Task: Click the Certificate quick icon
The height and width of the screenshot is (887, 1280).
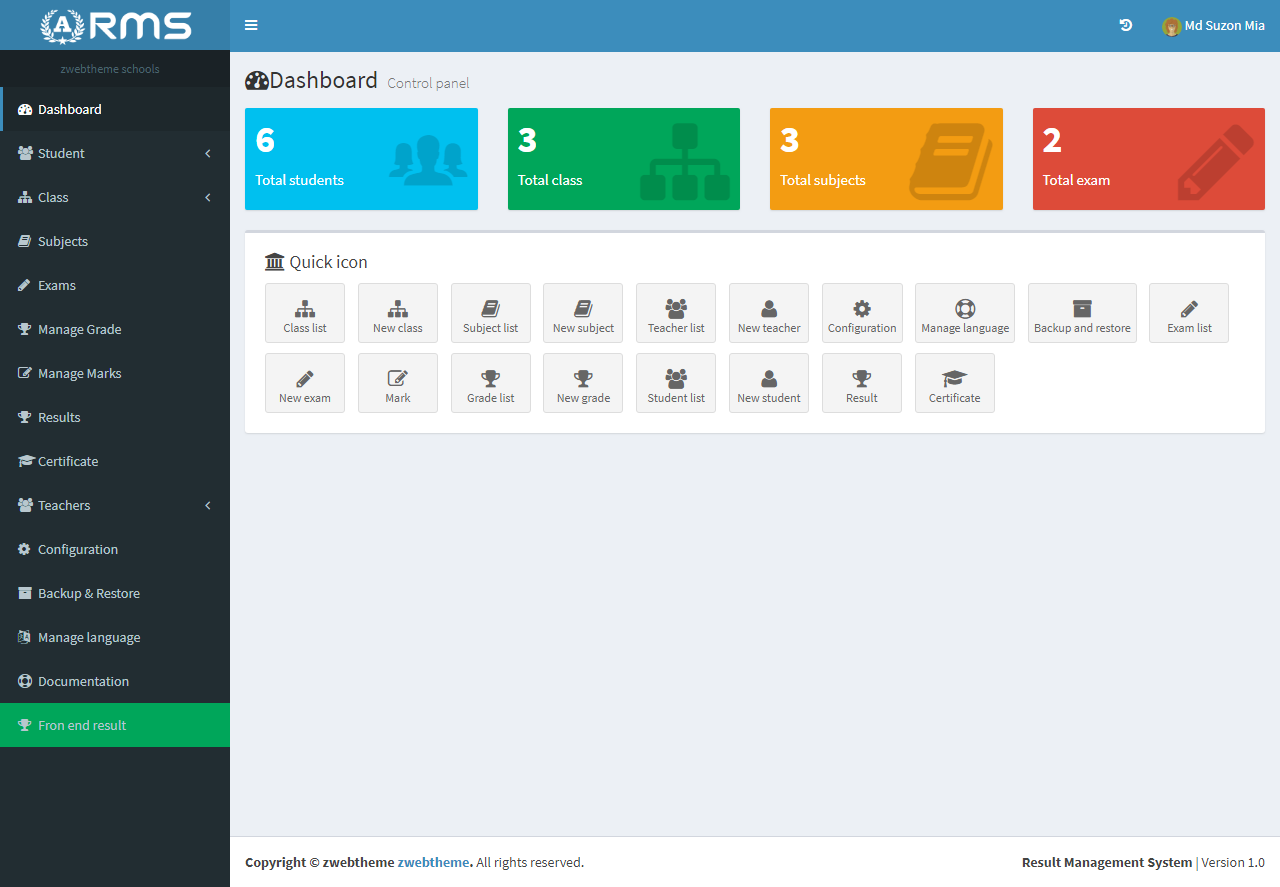Action: point(954,382)
